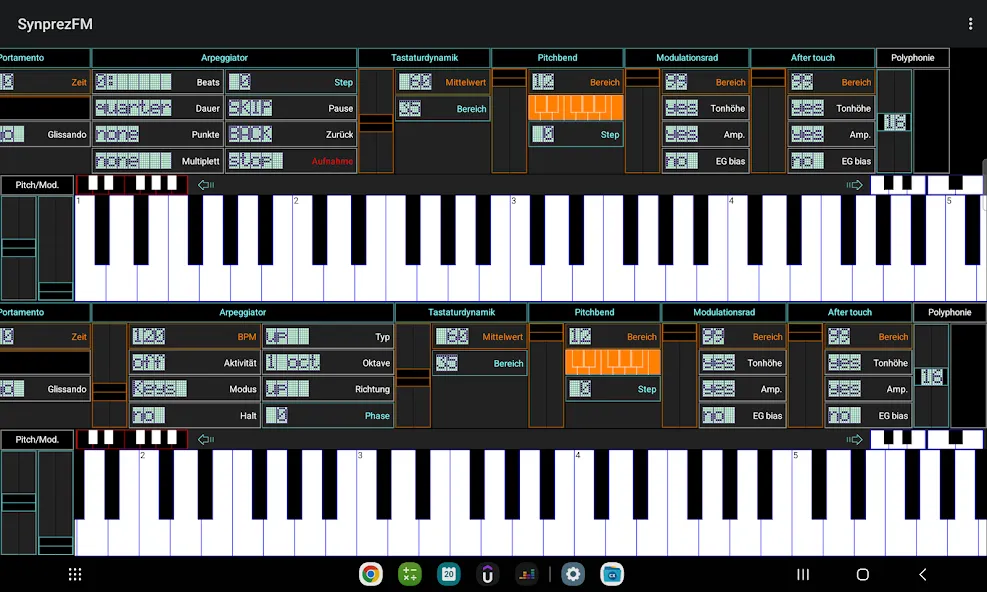Shift lower keyboard left with arrow icon
987x592 pixels.
[206, 439]
